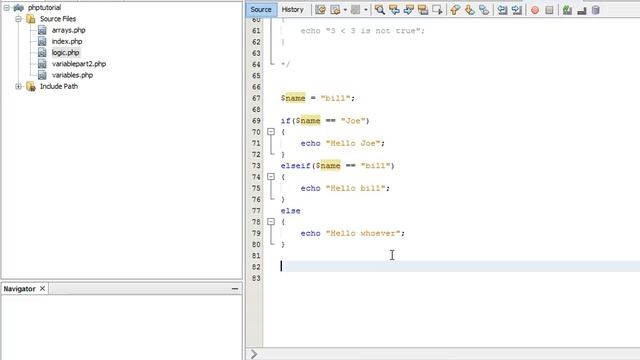The image size is (640, 360).
Task: Close the Navigator panel tab
Action: (x=42, y=289)
